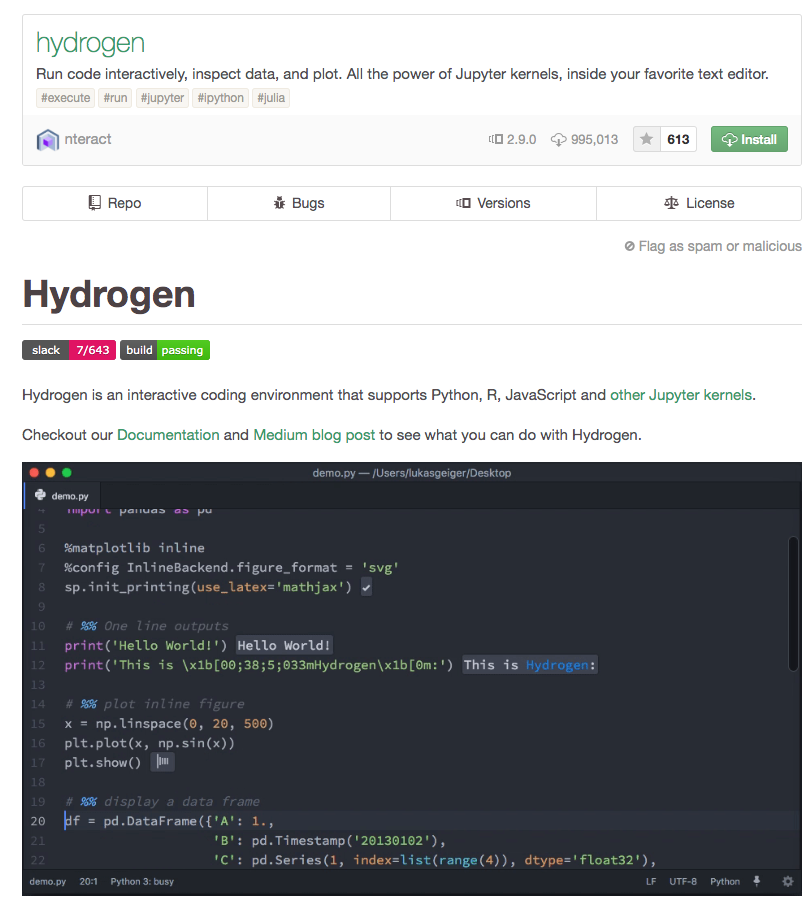The image size is (810, 912).
Task: Open the nteract author avatar
Action: click(48, 140)
